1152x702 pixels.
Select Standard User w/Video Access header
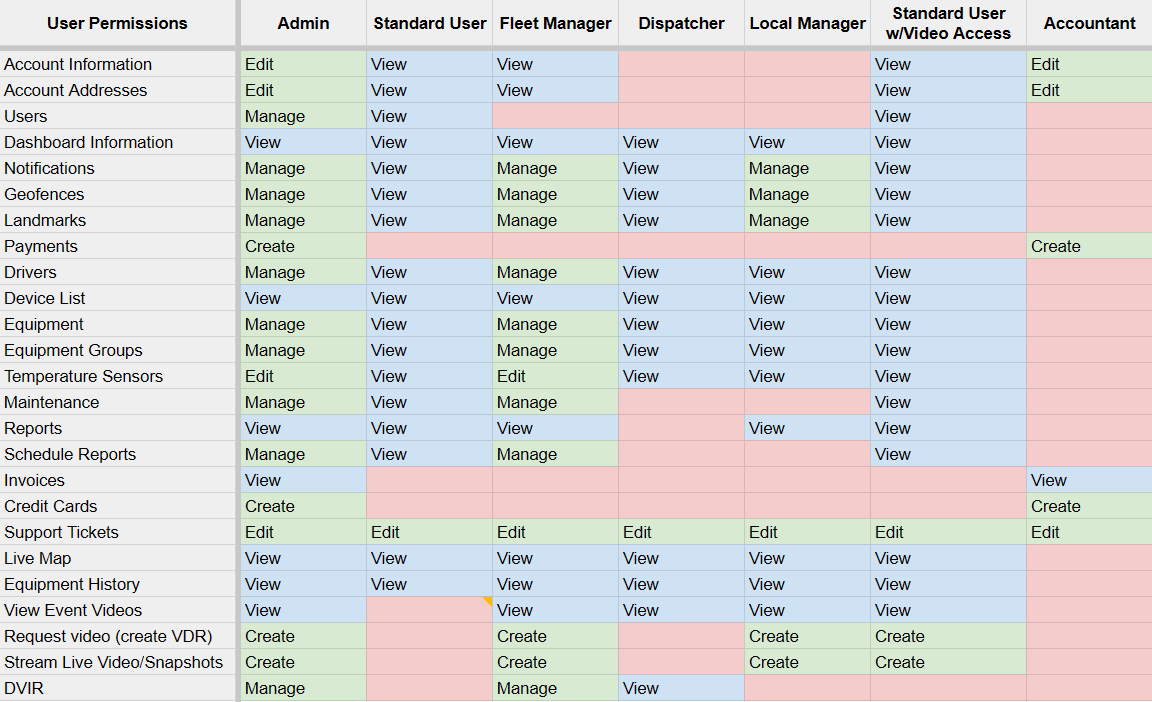pos(948,23)
